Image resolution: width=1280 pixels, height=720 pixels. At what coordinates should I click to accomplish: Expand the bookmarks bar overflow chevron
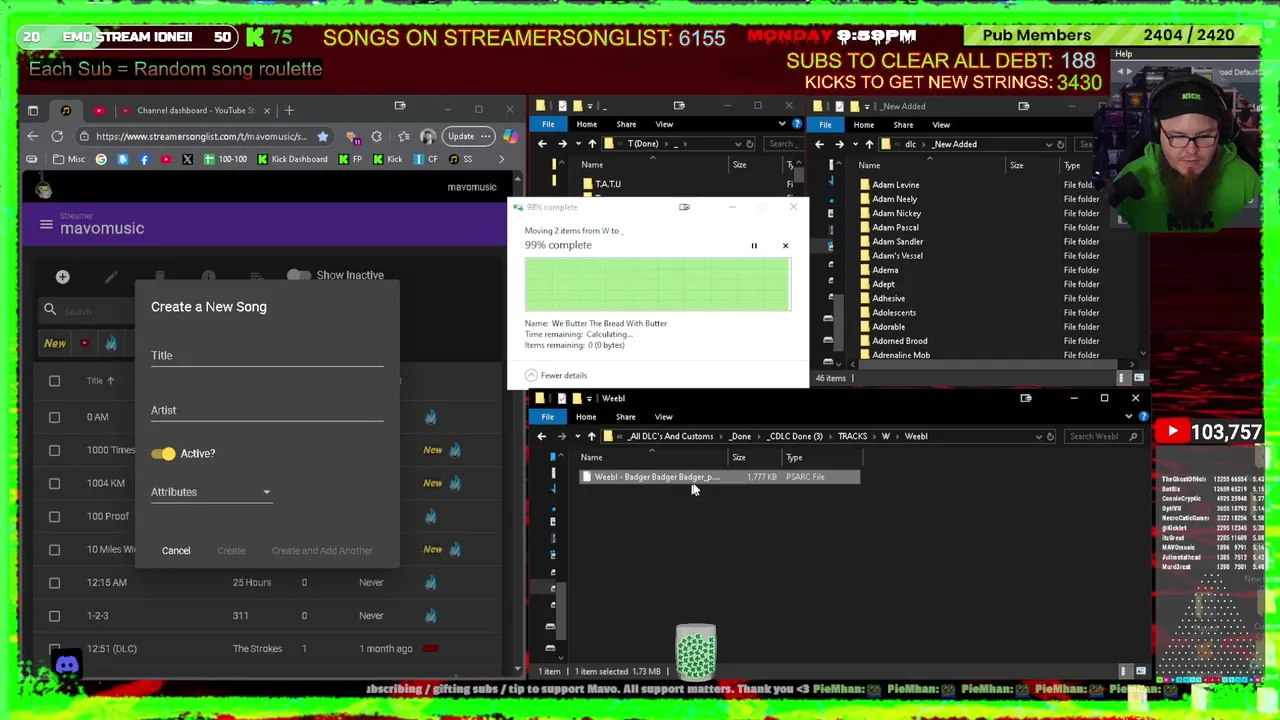point(502,159)
